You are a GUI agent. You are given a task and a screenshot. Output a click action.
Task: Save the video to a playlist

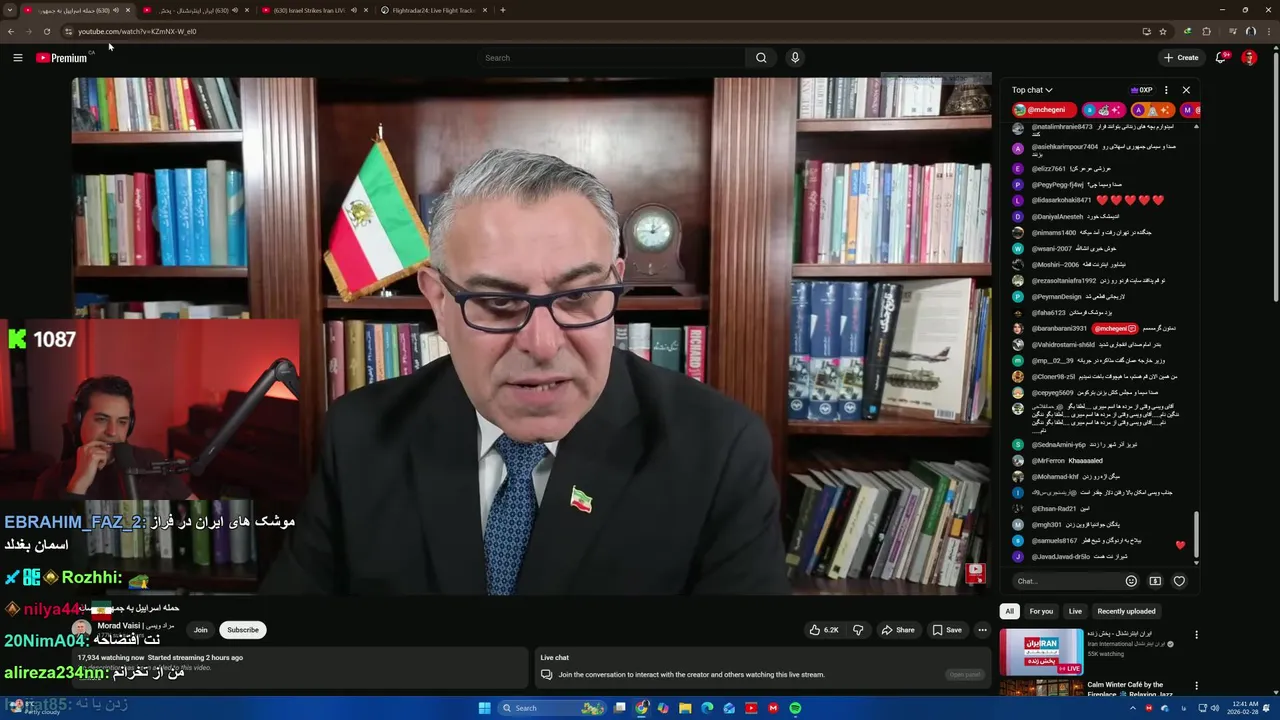947,630
